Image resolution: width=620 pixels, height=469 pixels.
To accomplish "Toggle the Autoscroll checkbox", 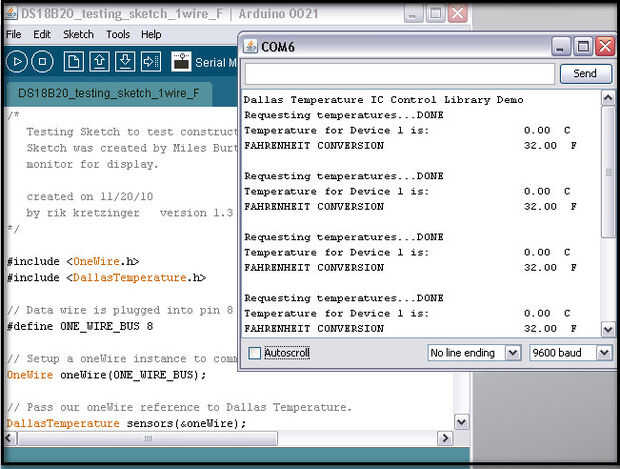I will point(255,353).
